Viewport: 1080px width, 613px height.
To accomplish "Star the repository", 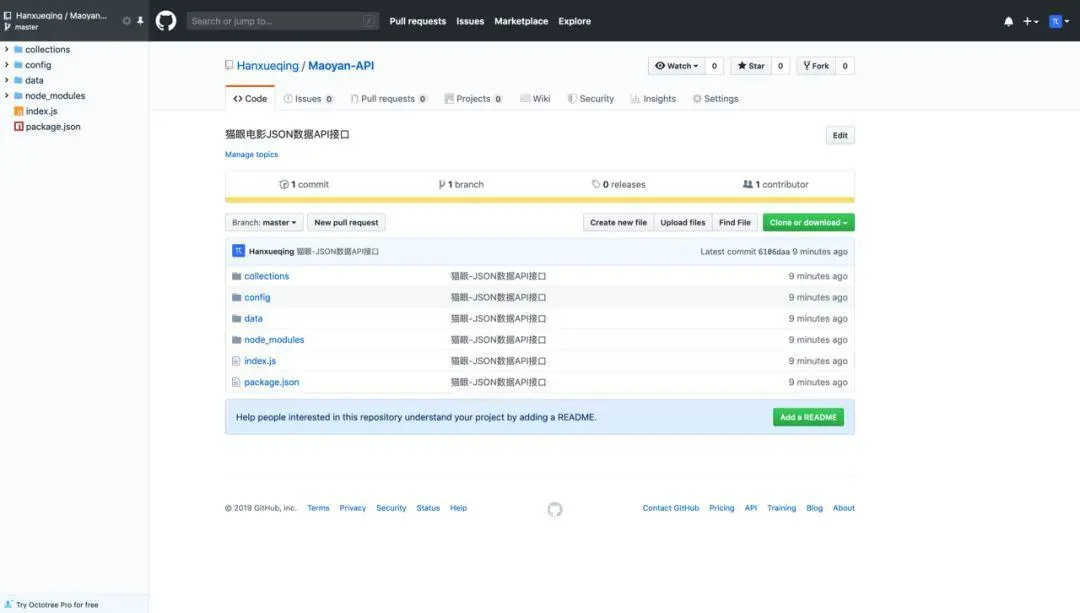I will [x=751, y=66].
